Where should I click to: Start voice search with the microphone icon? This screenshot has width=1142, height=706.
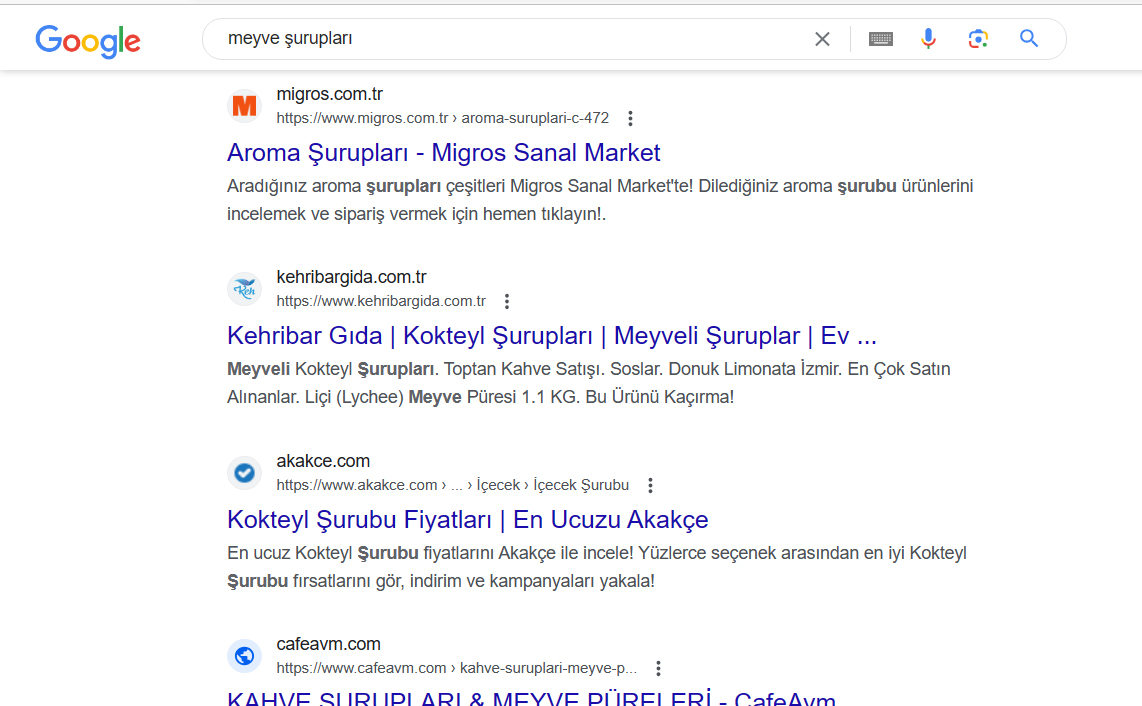pyautogui.click(x=928, y=39)
